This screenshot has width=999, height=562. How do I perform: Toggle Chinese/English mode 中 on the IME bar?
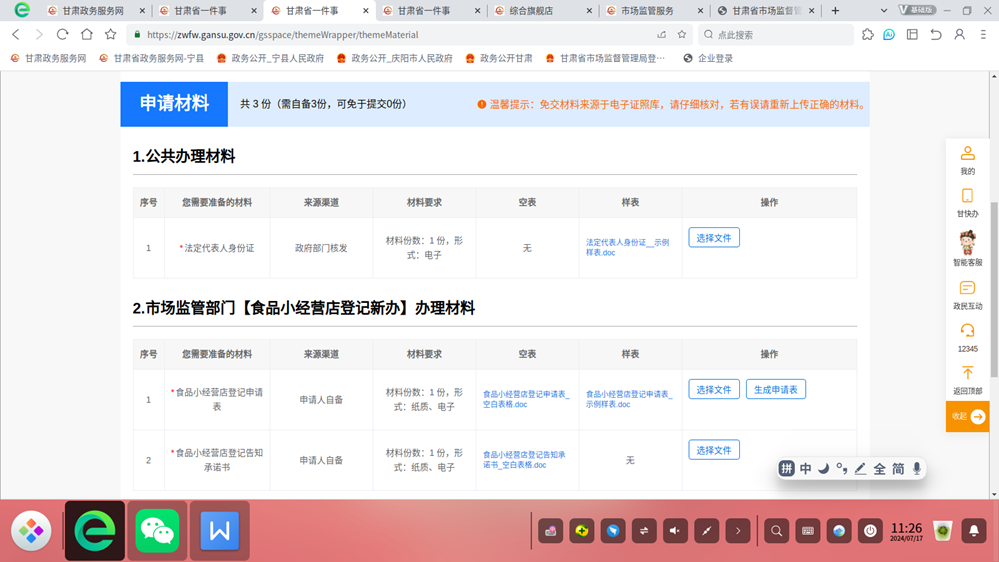click(805, 469)
